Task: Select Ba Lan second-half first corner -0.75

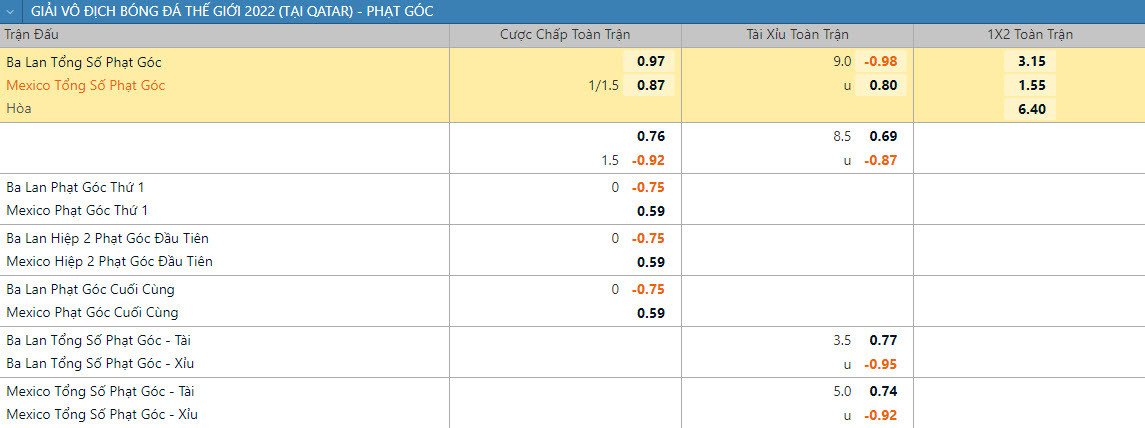Action: [648, 238]
